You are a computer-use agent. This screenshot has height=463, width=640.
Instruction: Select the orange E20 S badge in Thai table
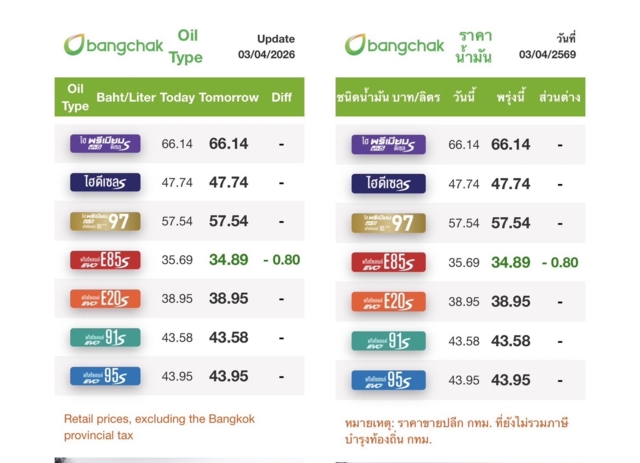(388, 302)
